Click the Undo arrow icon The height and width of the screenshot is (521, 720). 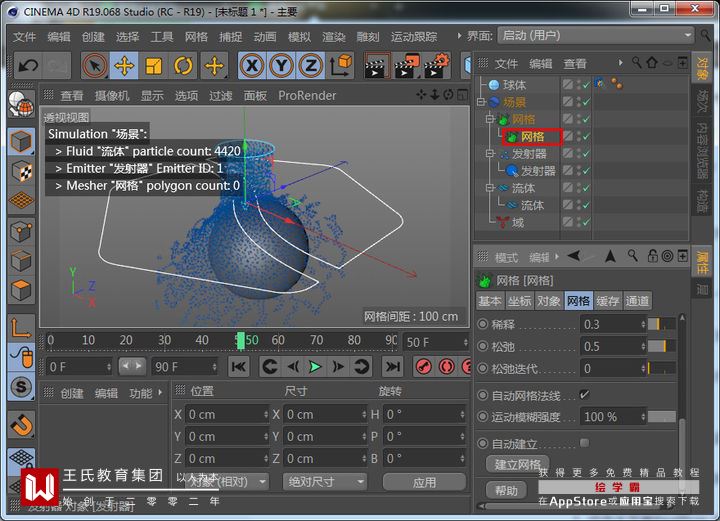pyautogui.click(x=28, y=66)
